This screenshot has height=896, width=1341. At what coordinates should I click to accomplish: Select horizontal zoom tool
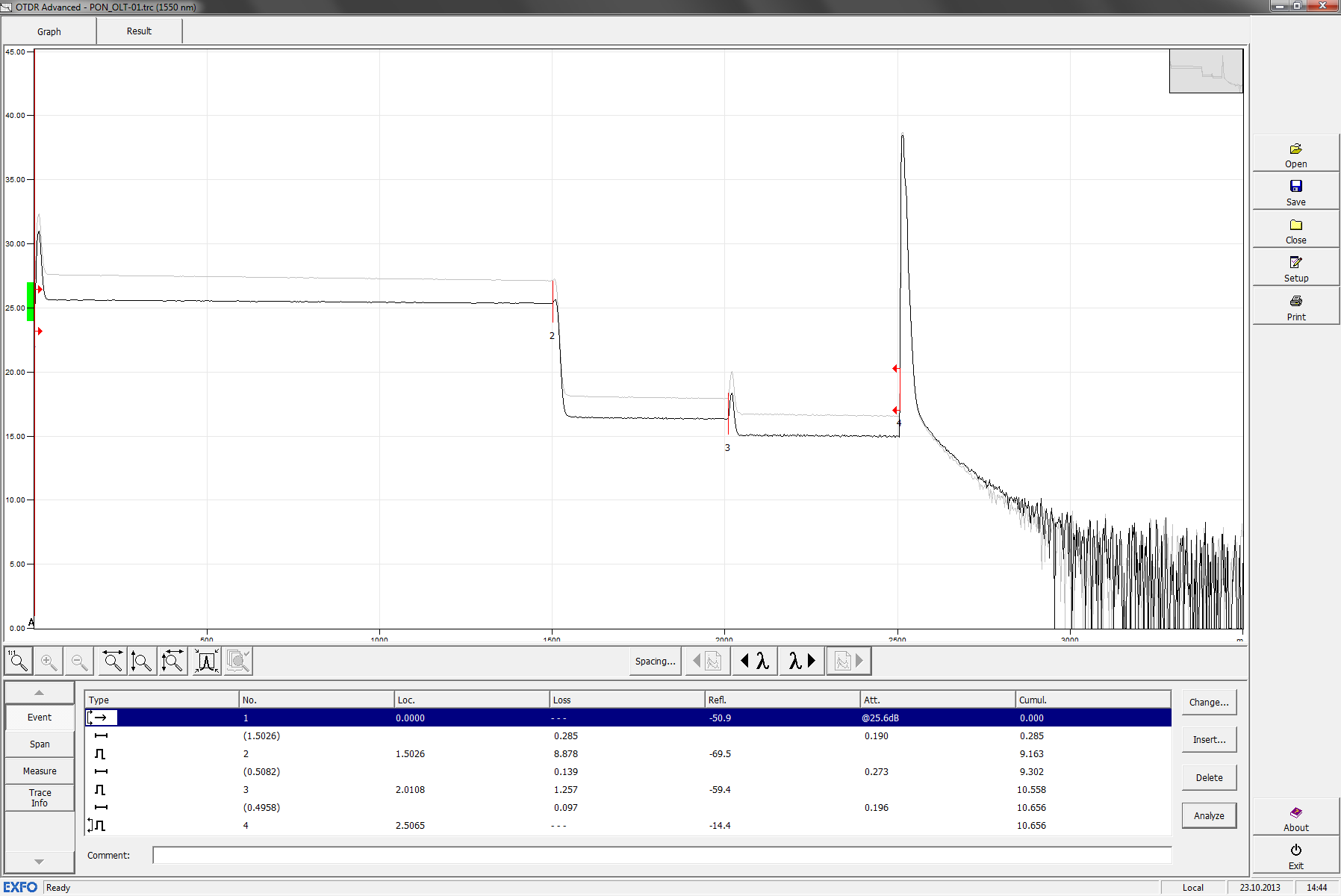[x=113, y=661]
